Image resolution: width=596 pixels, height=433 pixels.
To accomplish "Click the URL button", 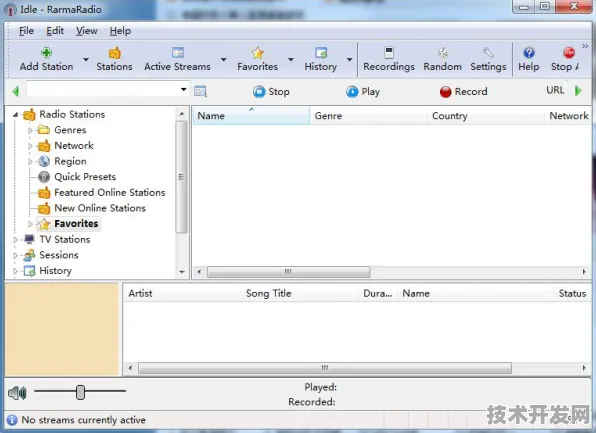I will pos(555,90).
